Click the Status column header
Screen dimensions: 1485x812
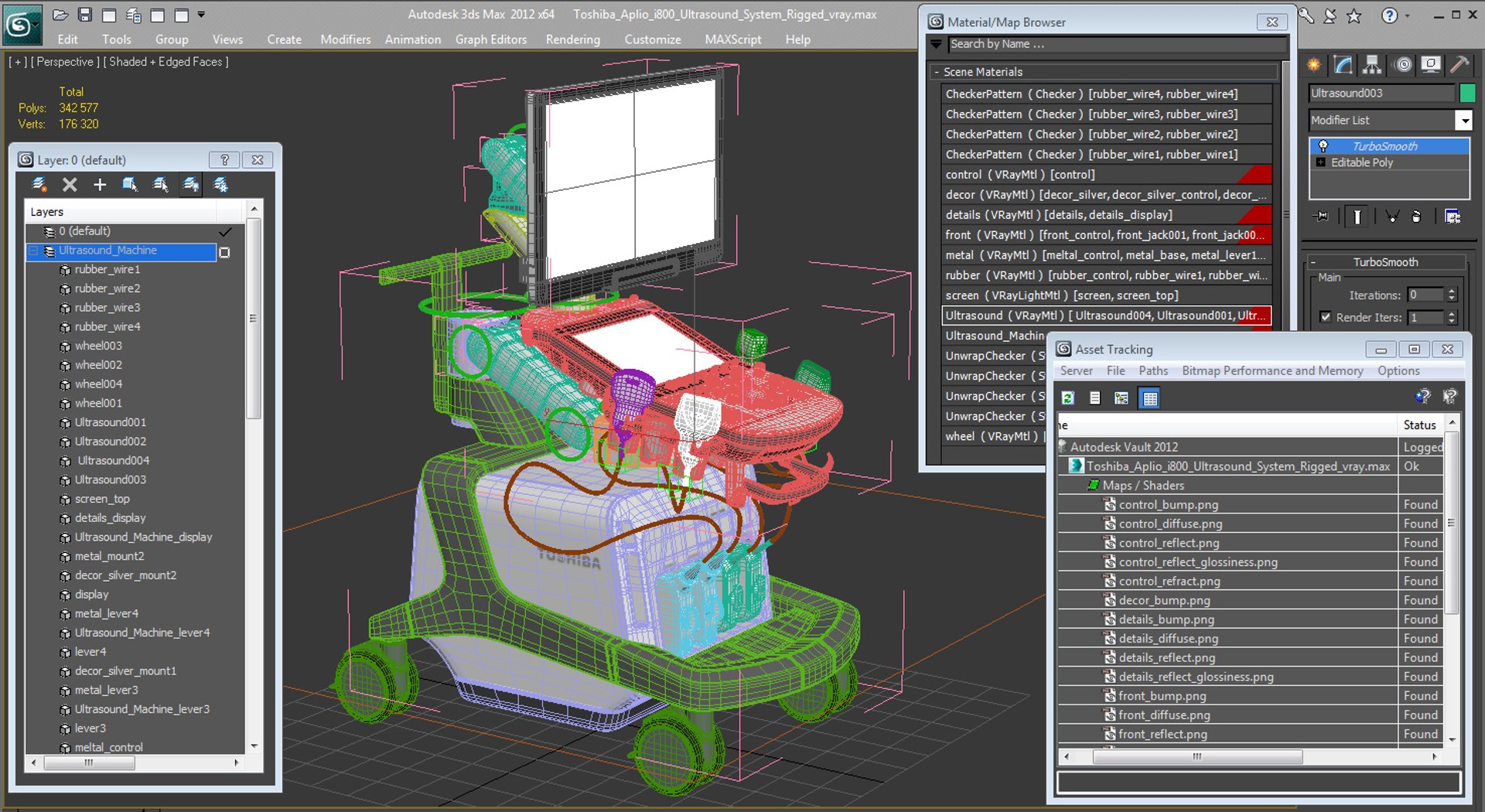click(x=1420, y=425)
